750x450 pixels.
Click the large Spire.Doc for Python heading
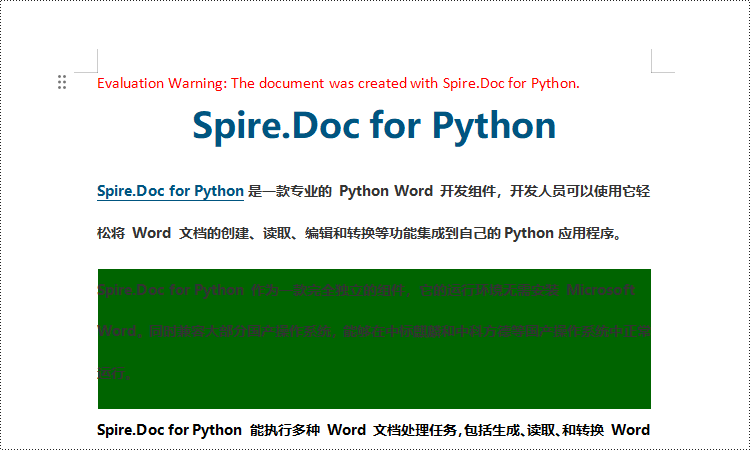[x=374, y=125]
